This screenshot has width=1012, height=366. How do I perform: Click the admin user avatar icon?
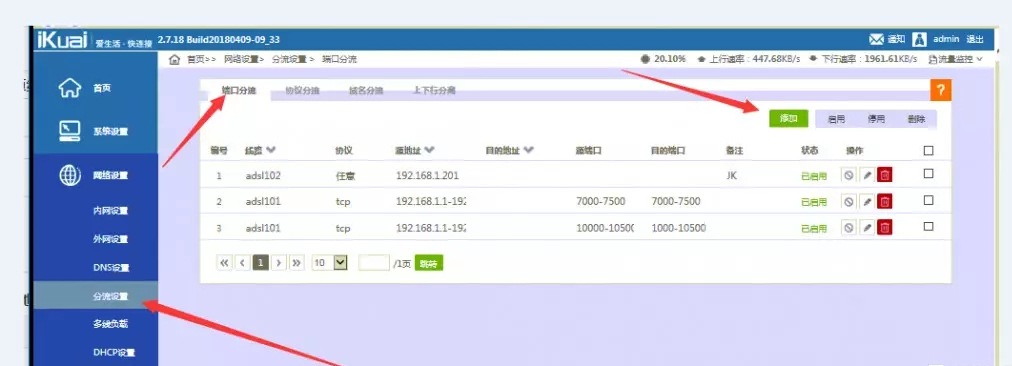click(x=919, y=39)
